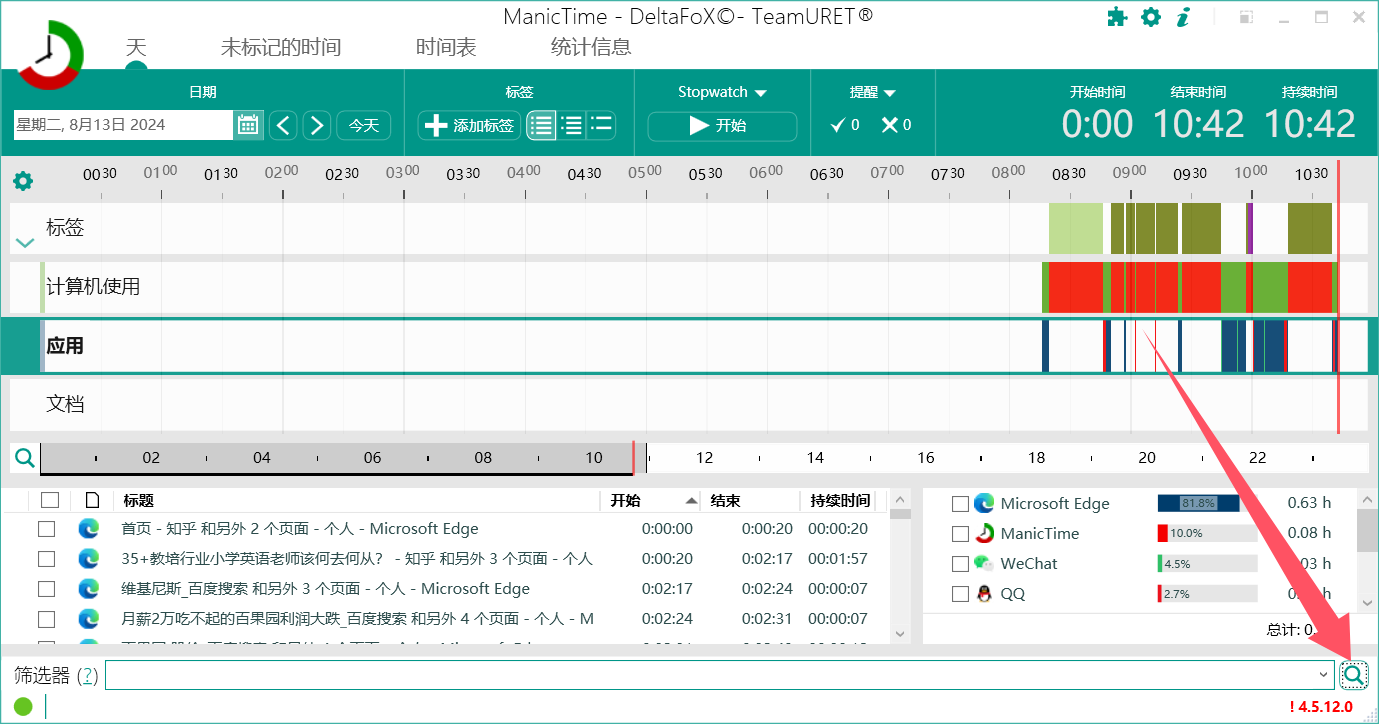The image size is (1379, 724).
Task: Click the timeline settings gear icon
Action: pyautogui.click(x=23, y=181)
